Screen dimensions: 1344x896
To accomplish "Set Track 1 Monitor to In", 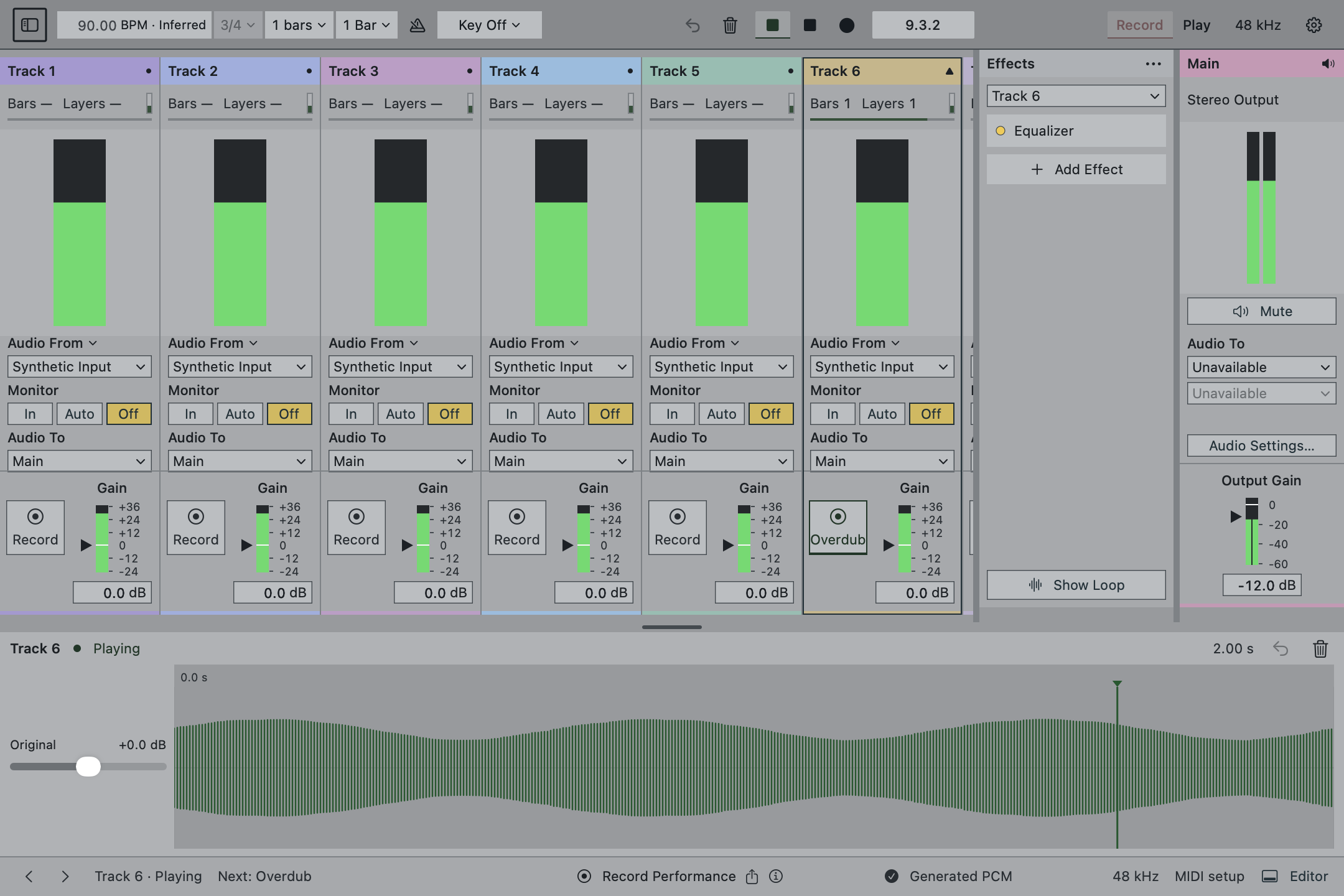I will pyautogui.click(x=30, y=414).
